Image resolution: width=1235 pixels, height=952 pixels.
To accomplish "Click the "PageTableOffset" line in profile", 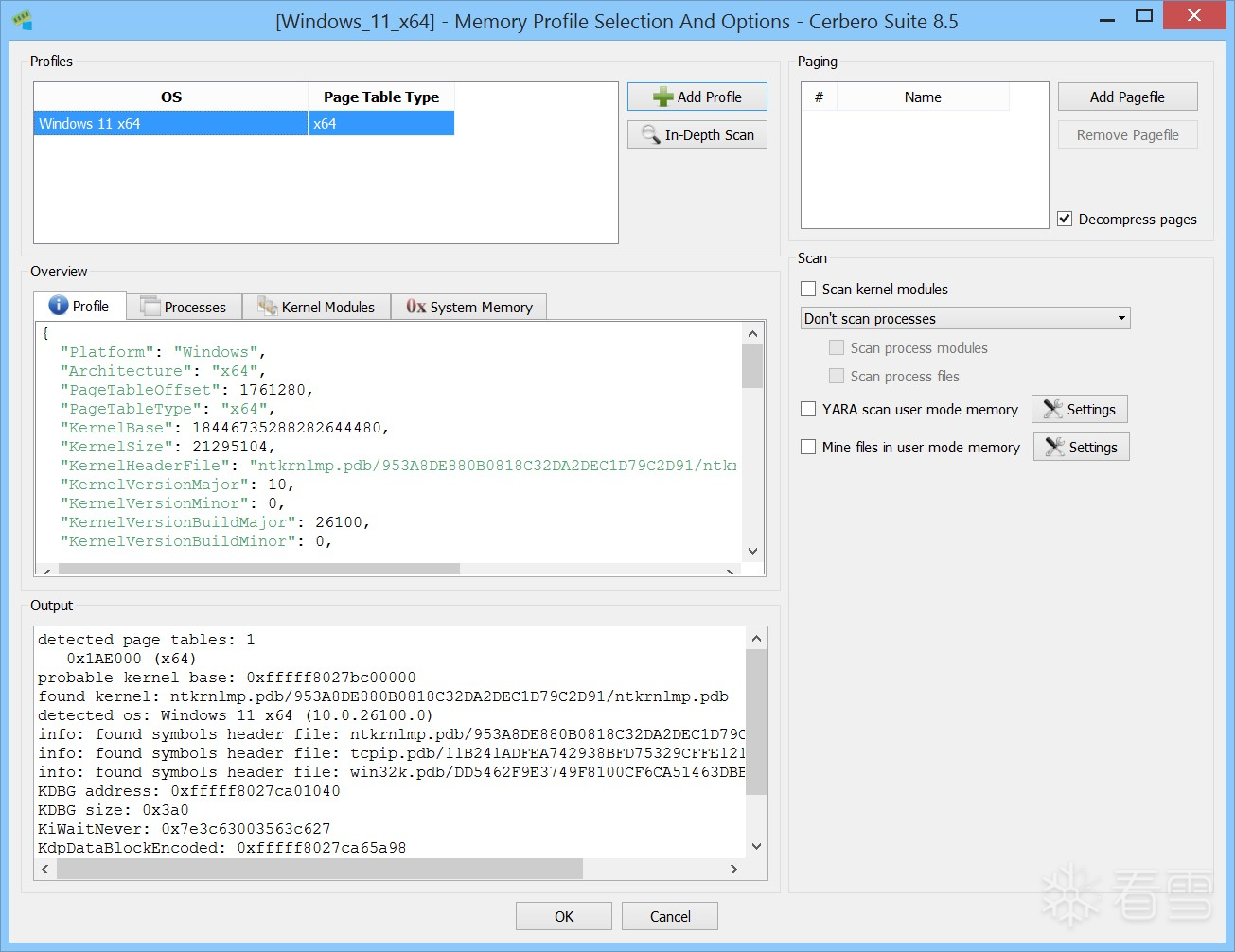I will (186, 390).
